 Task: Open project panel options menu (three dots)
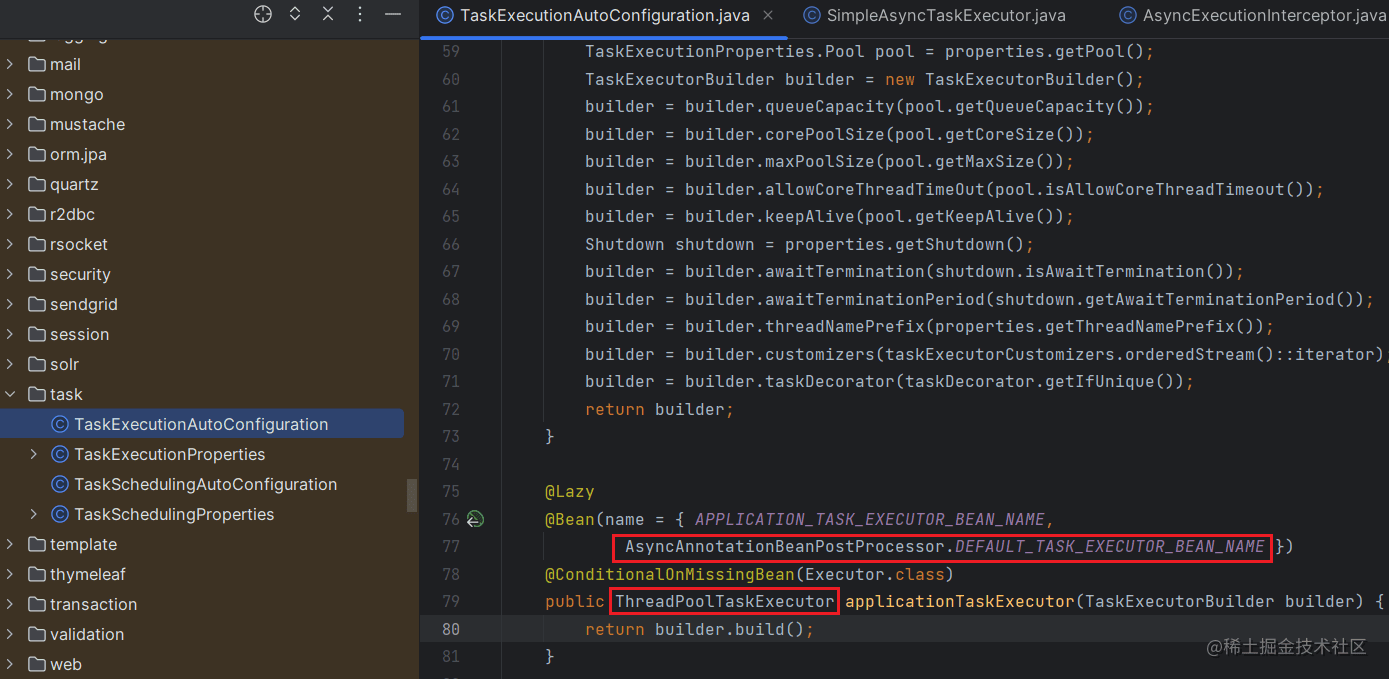360,14
